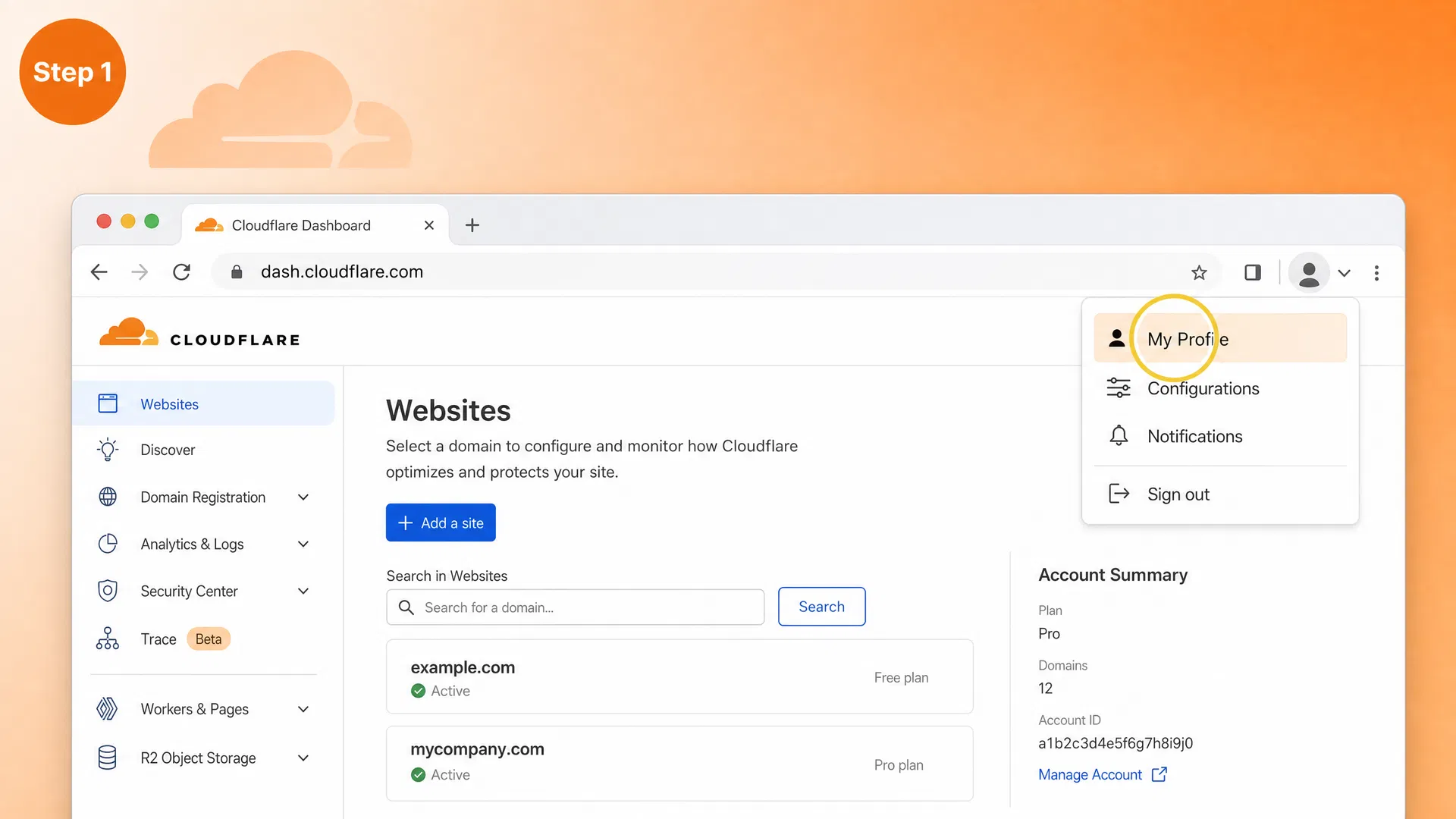Open Trace sidebar item
The image size is (1456, 819).
click(205, 639)
